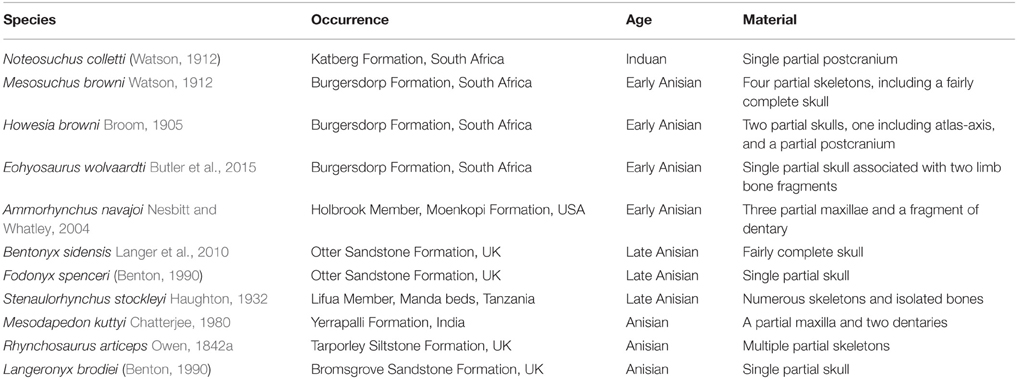Open the Nesbitt and Whatley, 2004 citation
Screen dimensions: 1017x379
click(110, 219)
